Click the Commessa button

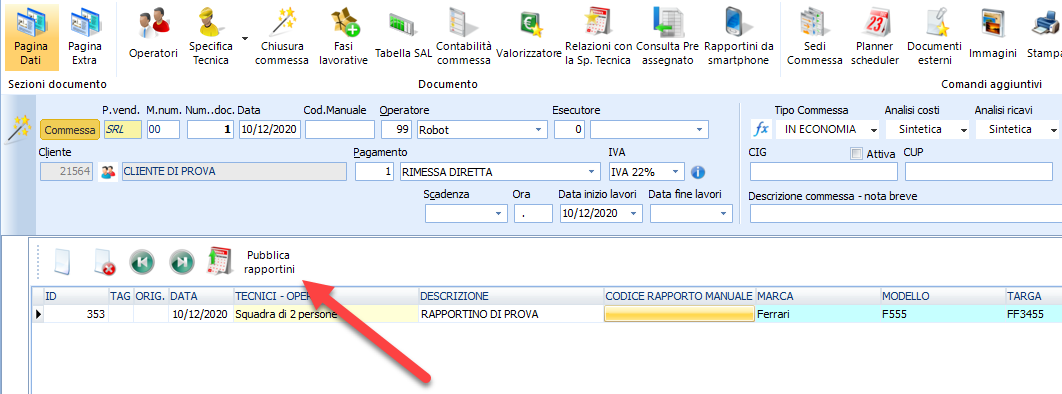pyautogui.click(x=70, y=129)
